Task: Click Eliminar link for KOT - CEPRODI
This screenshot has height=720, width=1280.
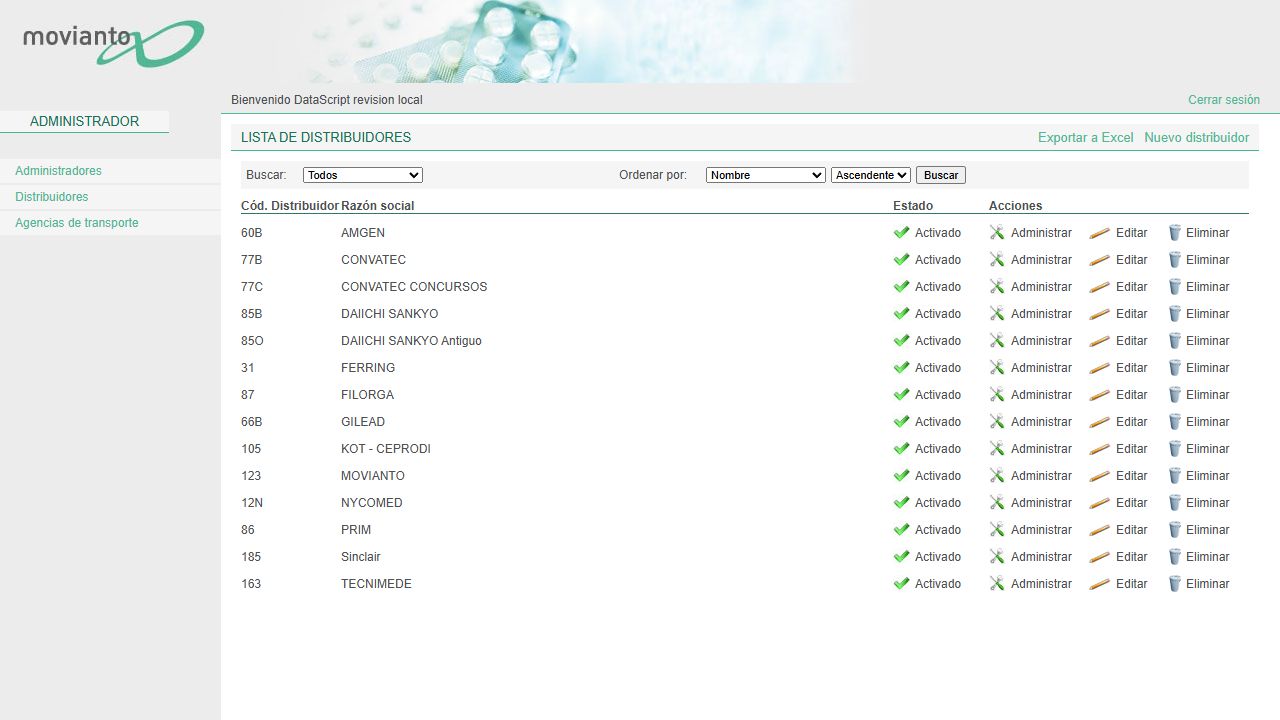Action: (x=1208, y=449)
